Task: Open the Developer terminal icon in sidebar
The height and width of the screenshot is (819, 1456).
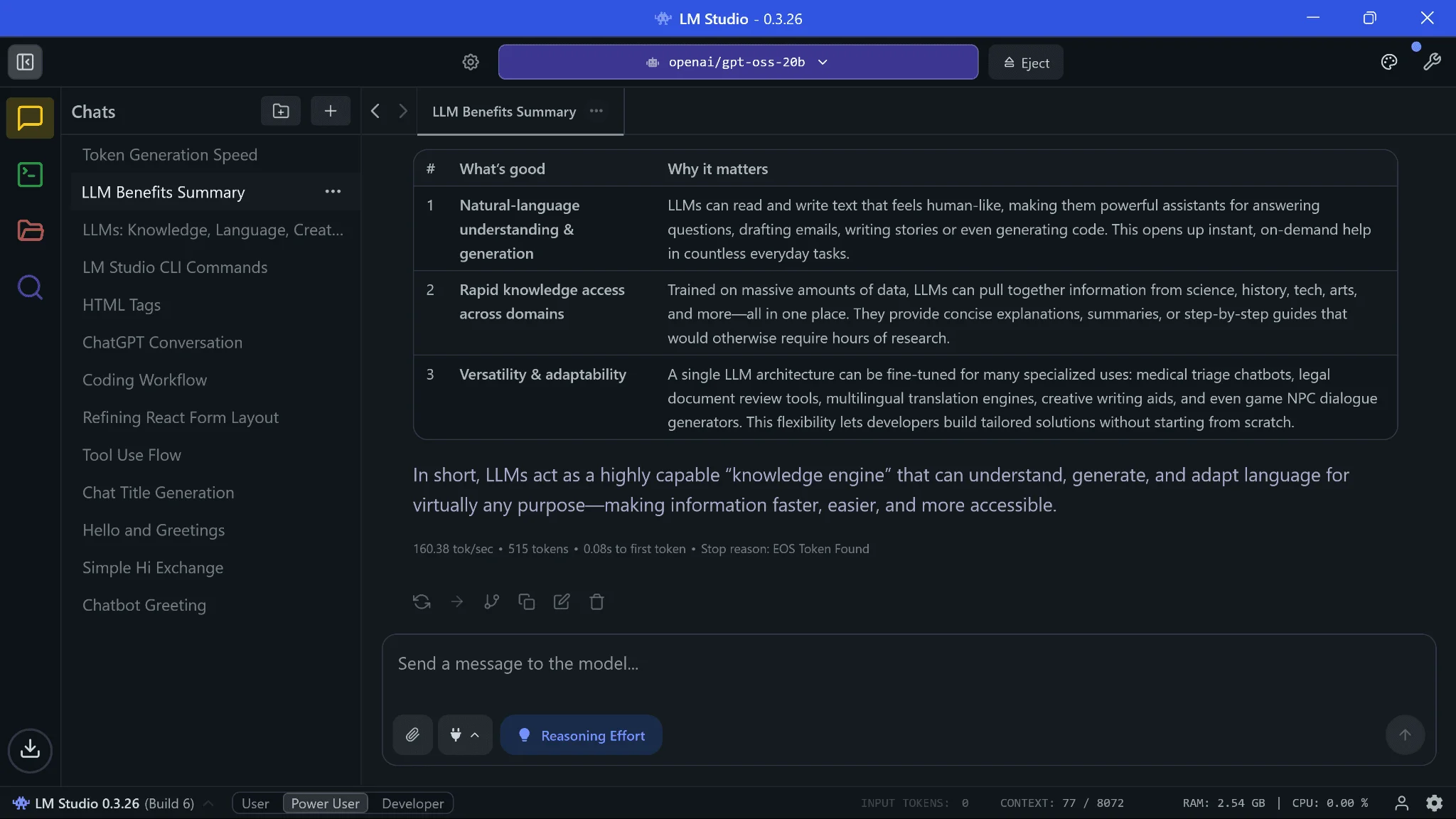Action: click(30, 174)
